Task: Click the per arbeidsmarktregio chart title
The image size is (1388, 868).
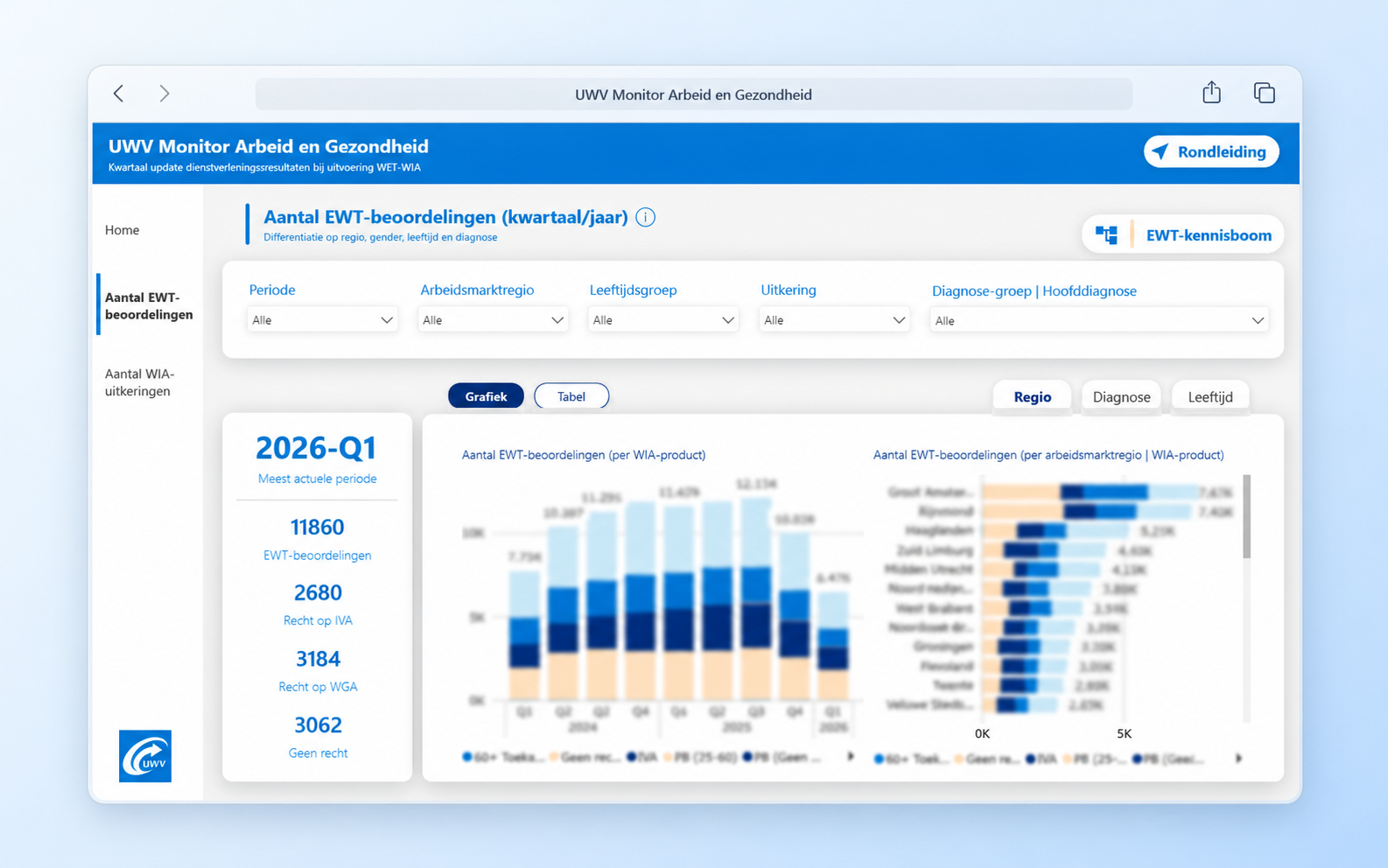Action: [1048, 455]
